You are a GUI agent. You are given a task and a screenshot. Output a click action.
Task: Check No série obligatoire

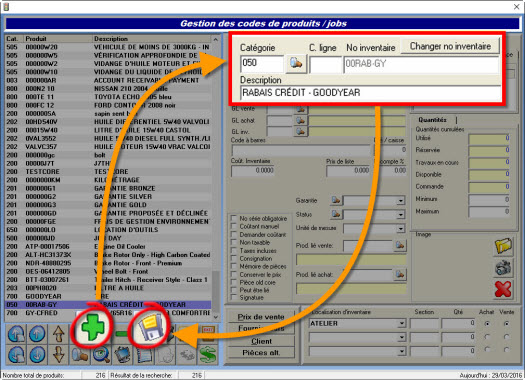point(234,218)
